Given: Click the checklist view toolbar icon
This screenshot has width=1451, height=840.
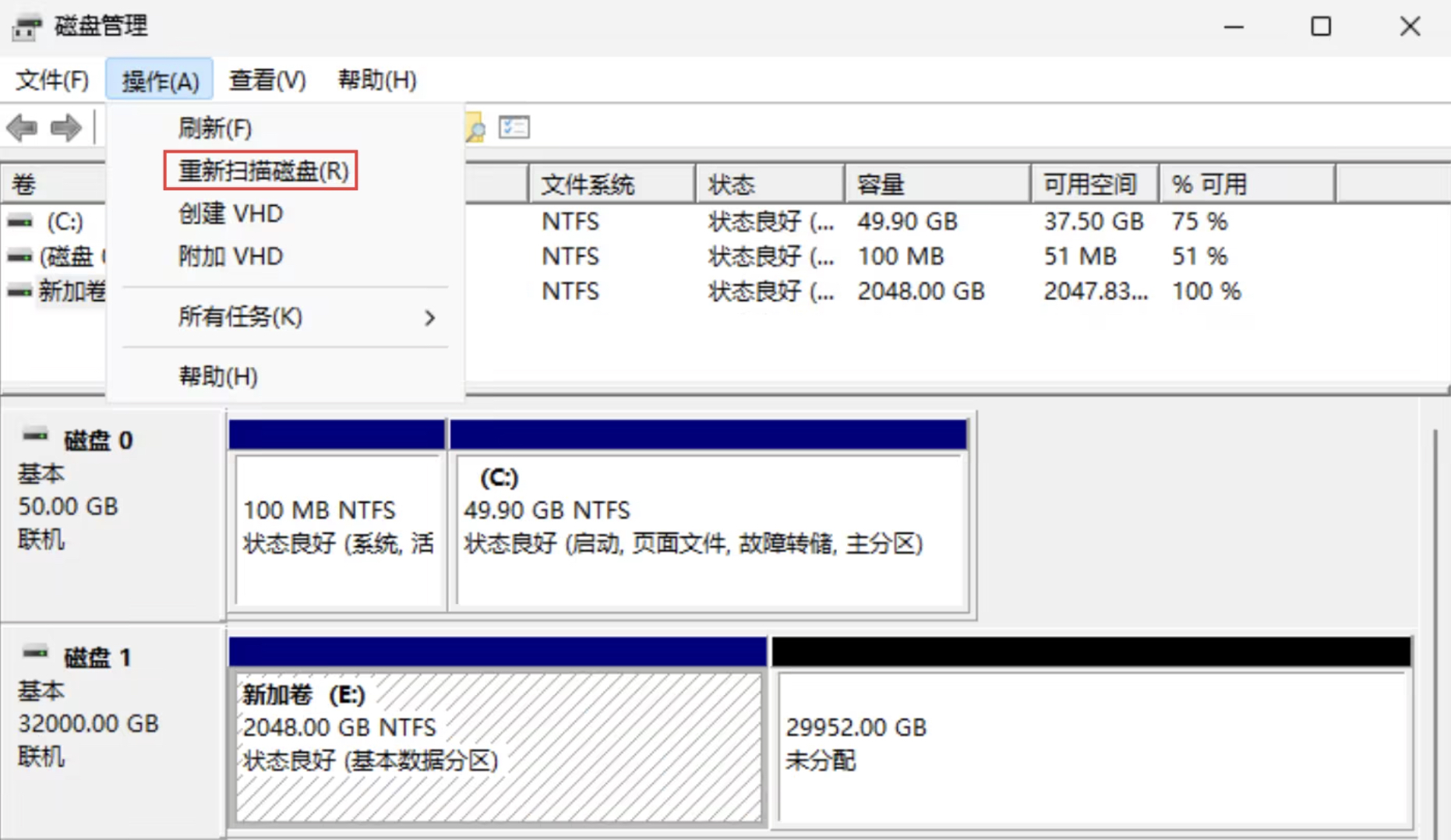Looking at the screenshot, I should (514, 127).
